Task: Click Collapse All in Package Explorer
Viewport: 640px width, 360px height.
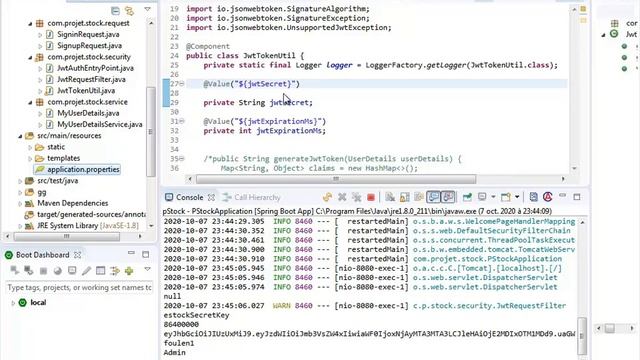Action: 116,11
